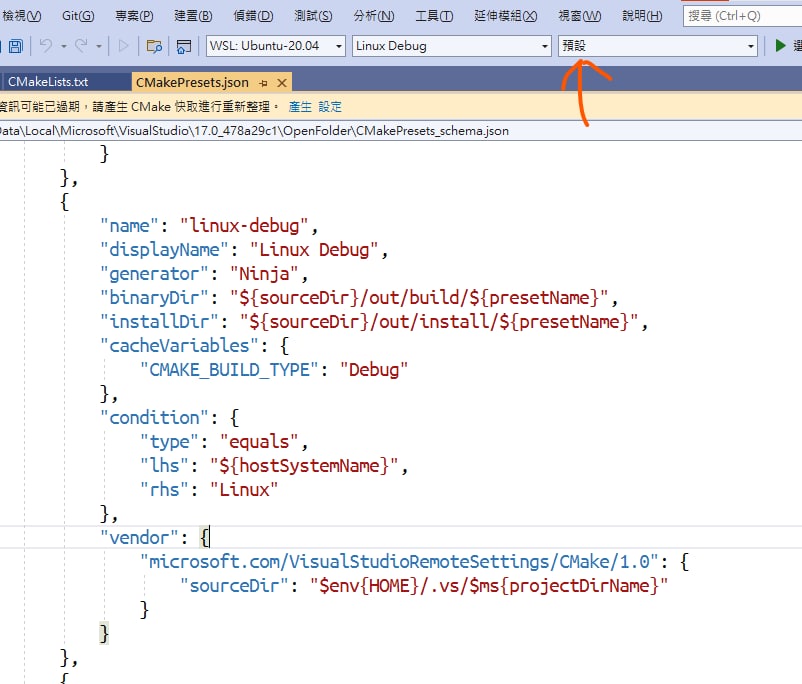
Task: Click the 產生 link in the notification bar
Action: pyautogui.click(x=300, y=106)
